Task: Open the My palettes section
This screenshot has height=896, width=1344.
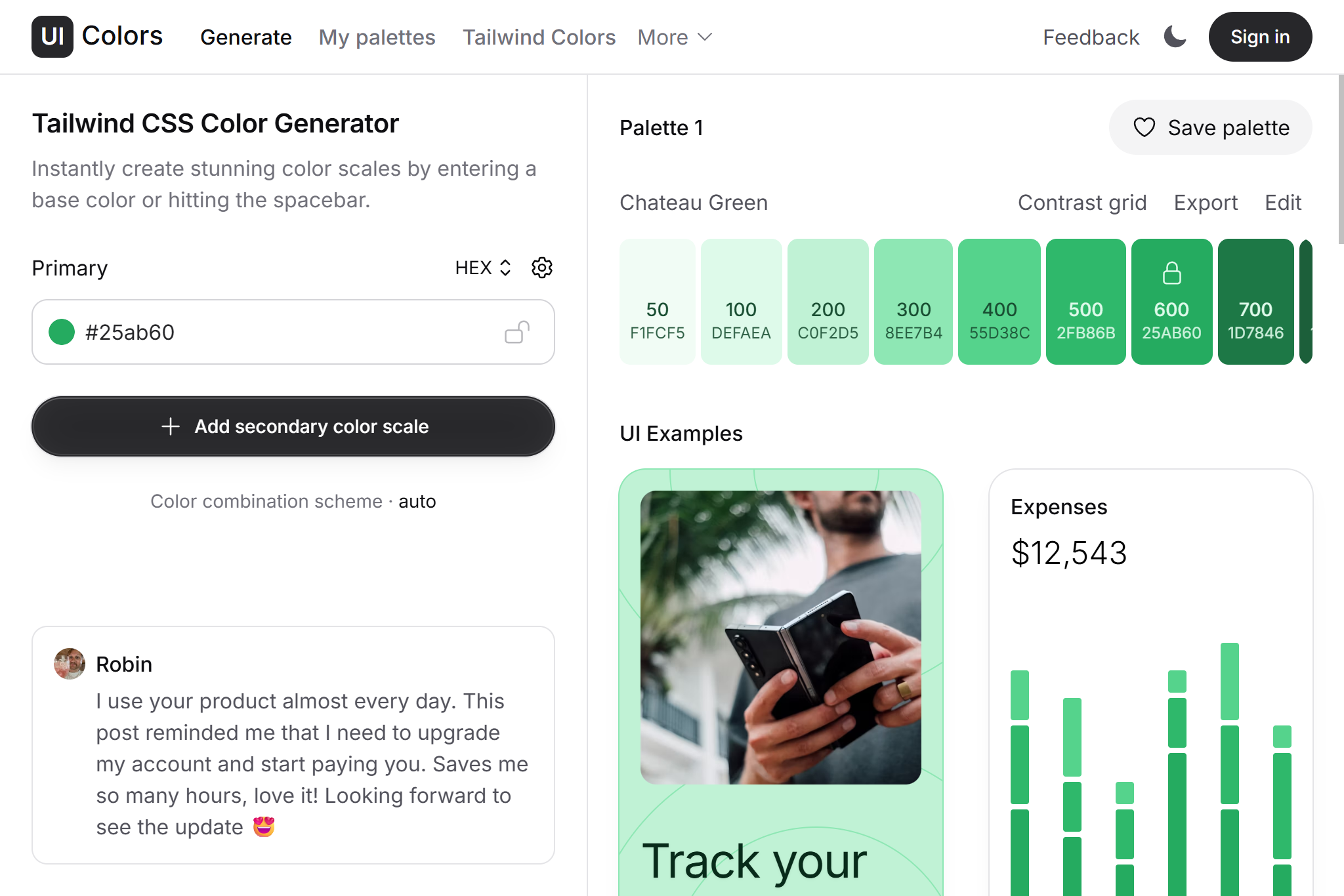Action: coord(377,37)
